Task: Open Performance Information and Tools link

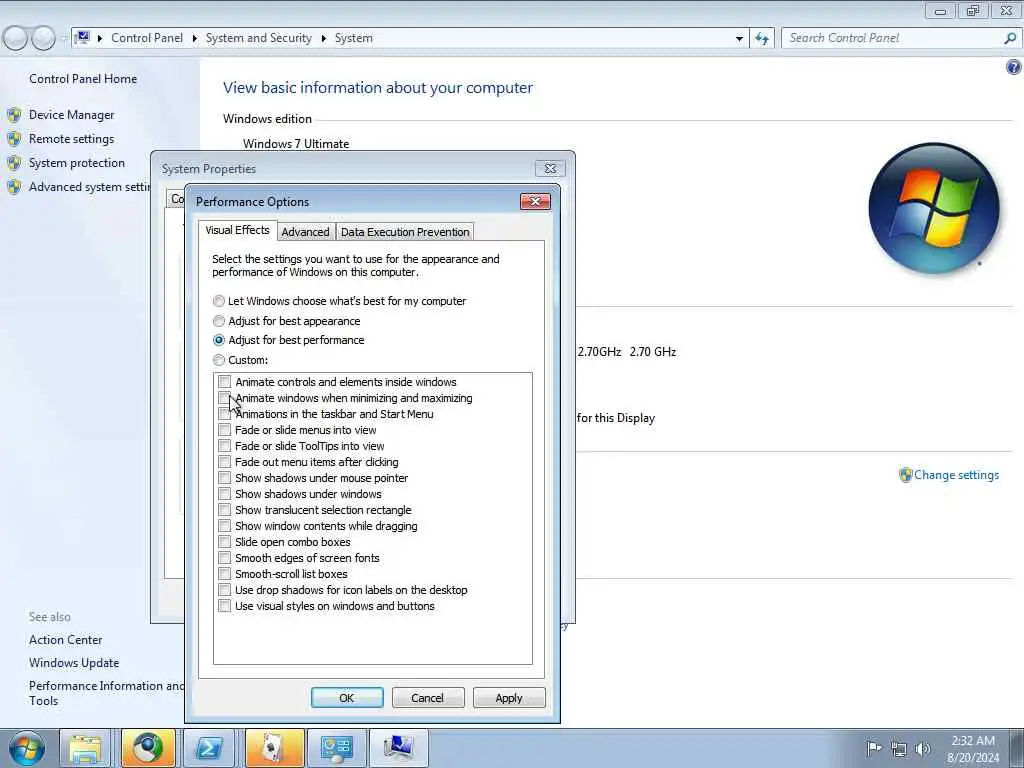Action: (x=106, y=693)
